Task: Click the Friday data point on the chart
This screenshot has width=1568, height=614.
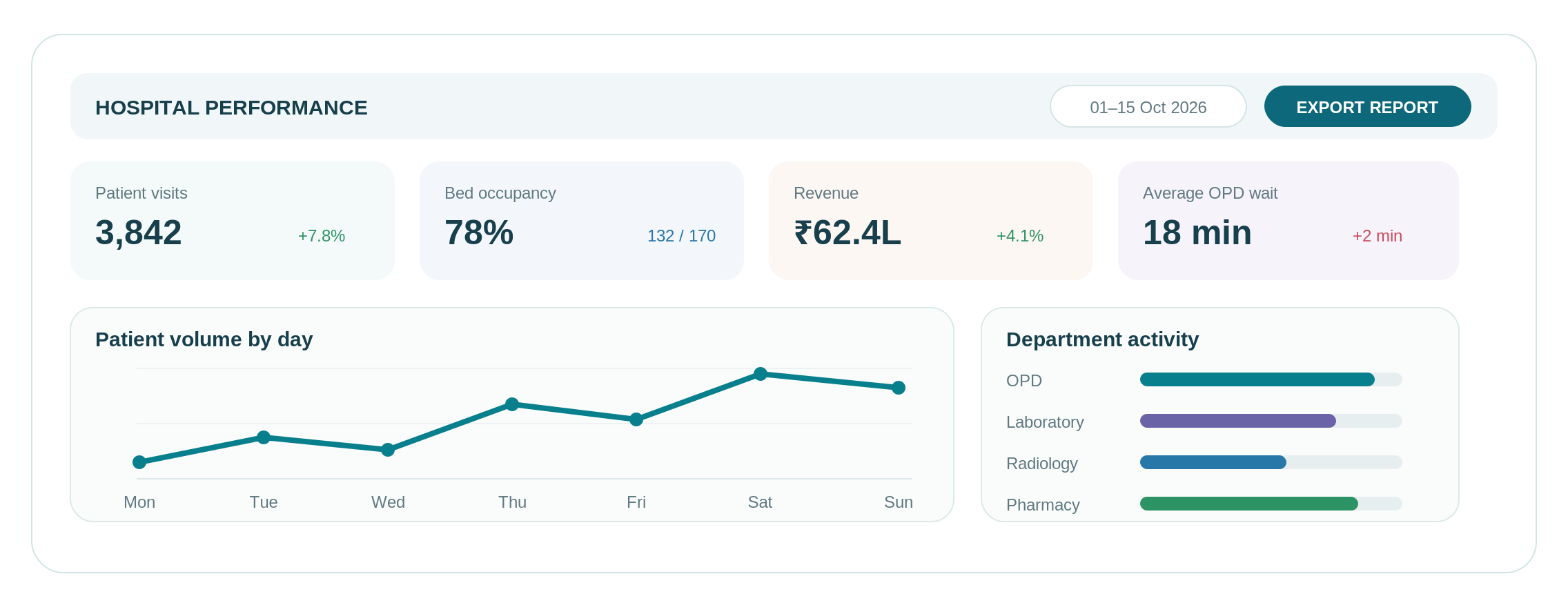Action: click(x=636, y=419)
